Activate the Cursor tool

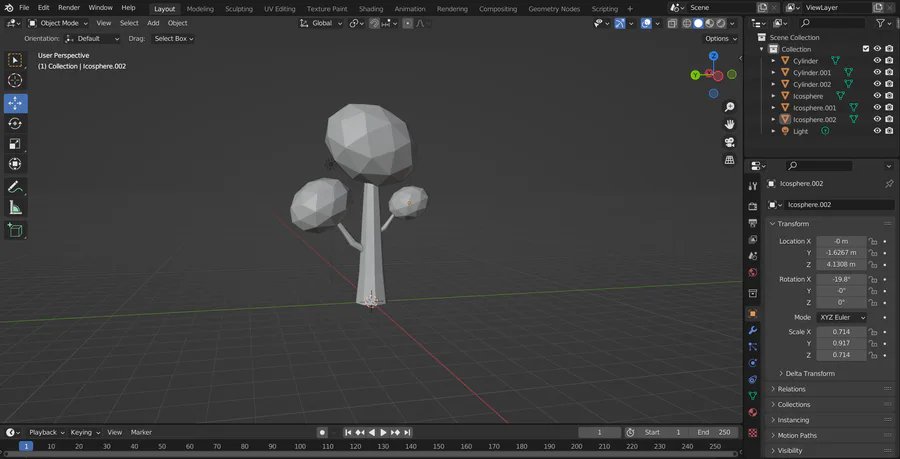(x=15, y=80)
